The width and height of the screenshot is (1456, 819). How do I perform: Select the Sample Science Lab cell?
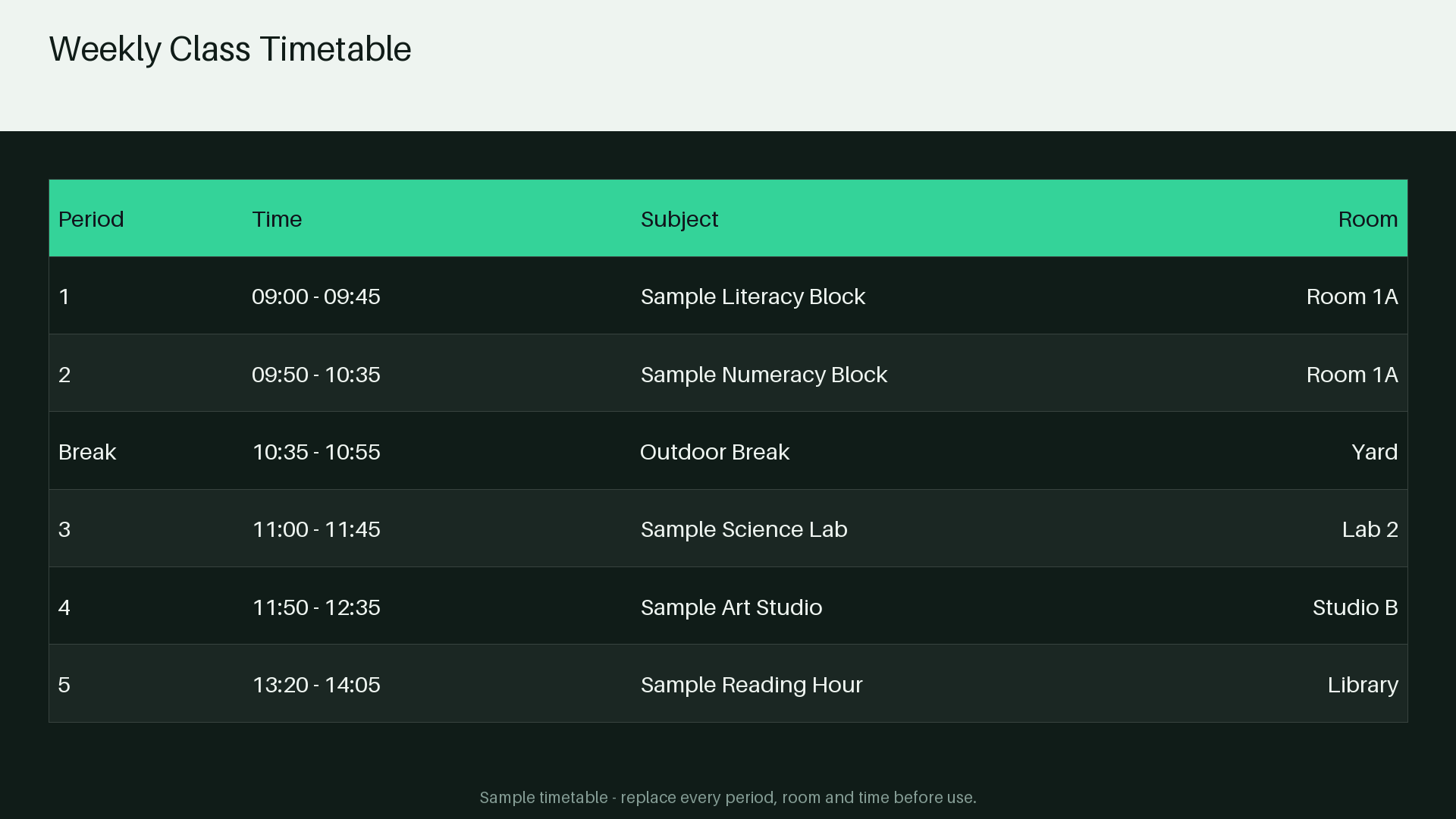(744, 529)
